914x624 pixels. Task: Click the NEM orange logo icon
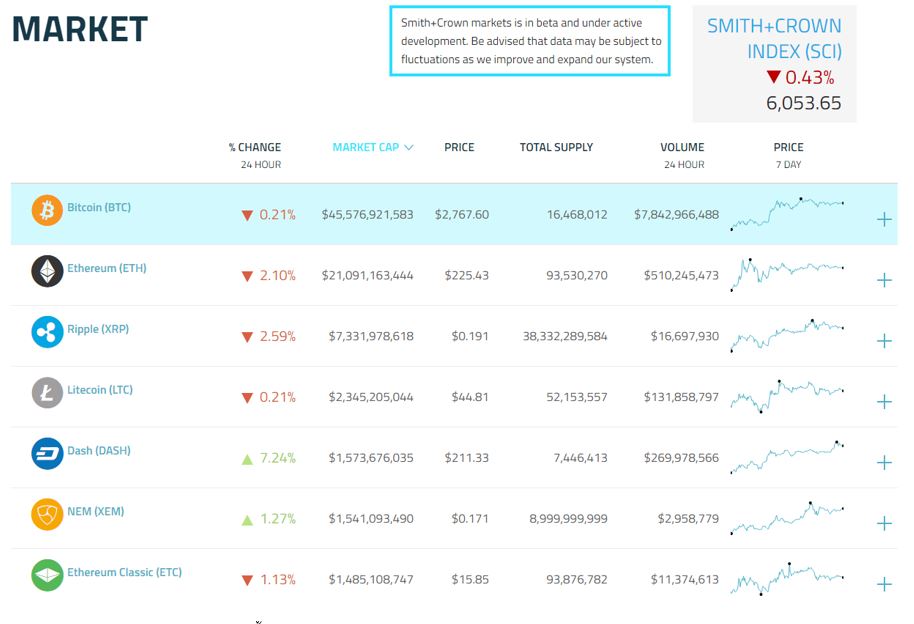[47, 514]
